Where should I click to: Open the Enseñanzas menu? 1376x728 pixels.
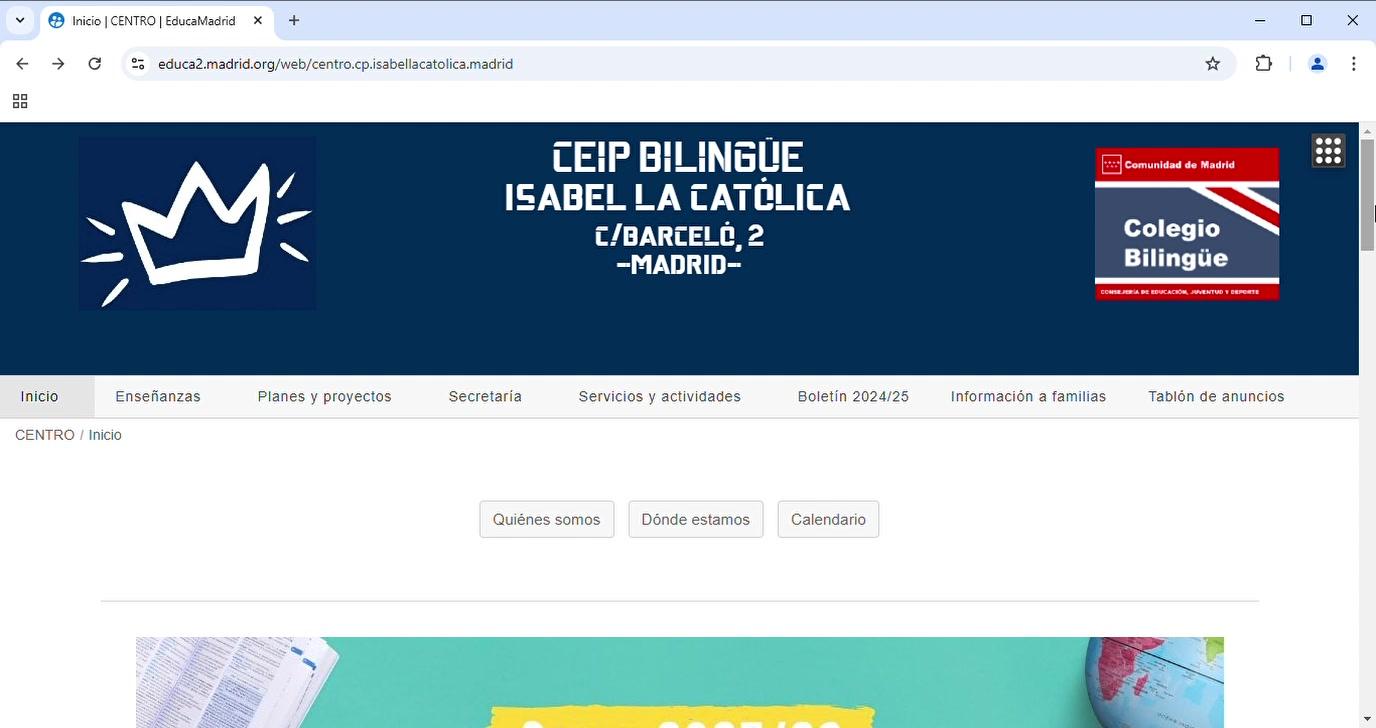pos(158,397)
